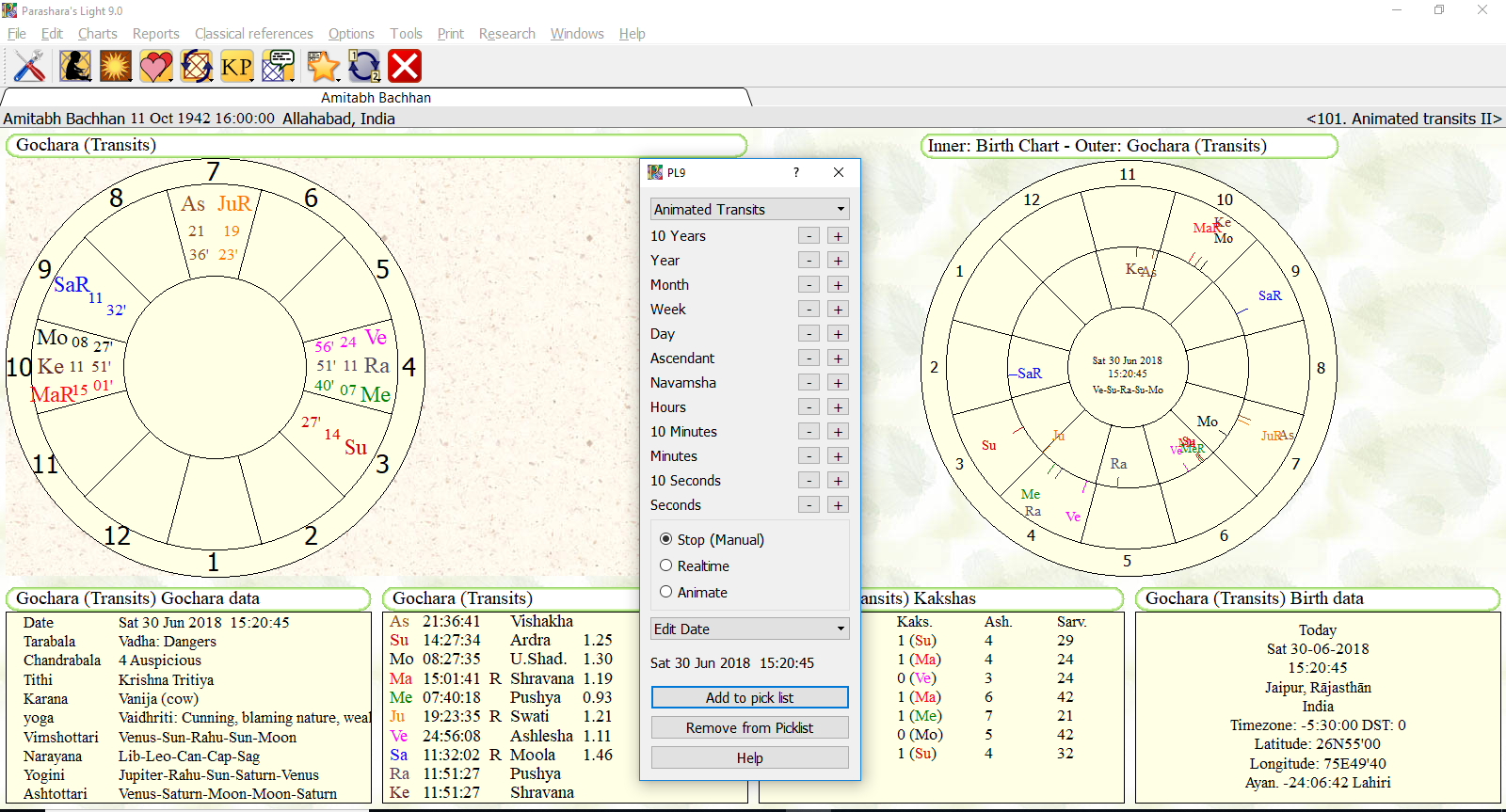This screenshot has height=812, width=1506.
Task: Step back 10 Seconds with minus button
Action: 809,481
